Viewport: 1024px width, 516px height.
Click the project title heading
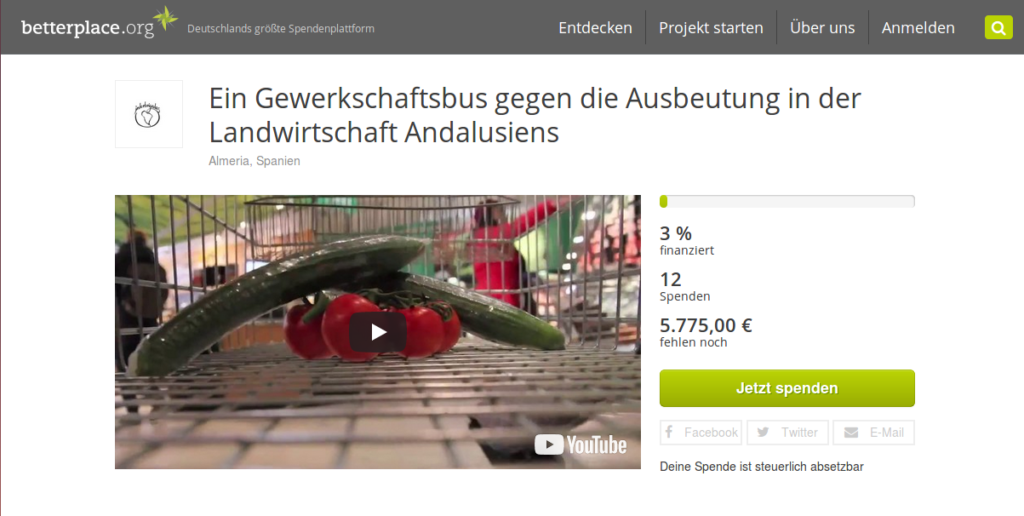click(x=535, y=115)
